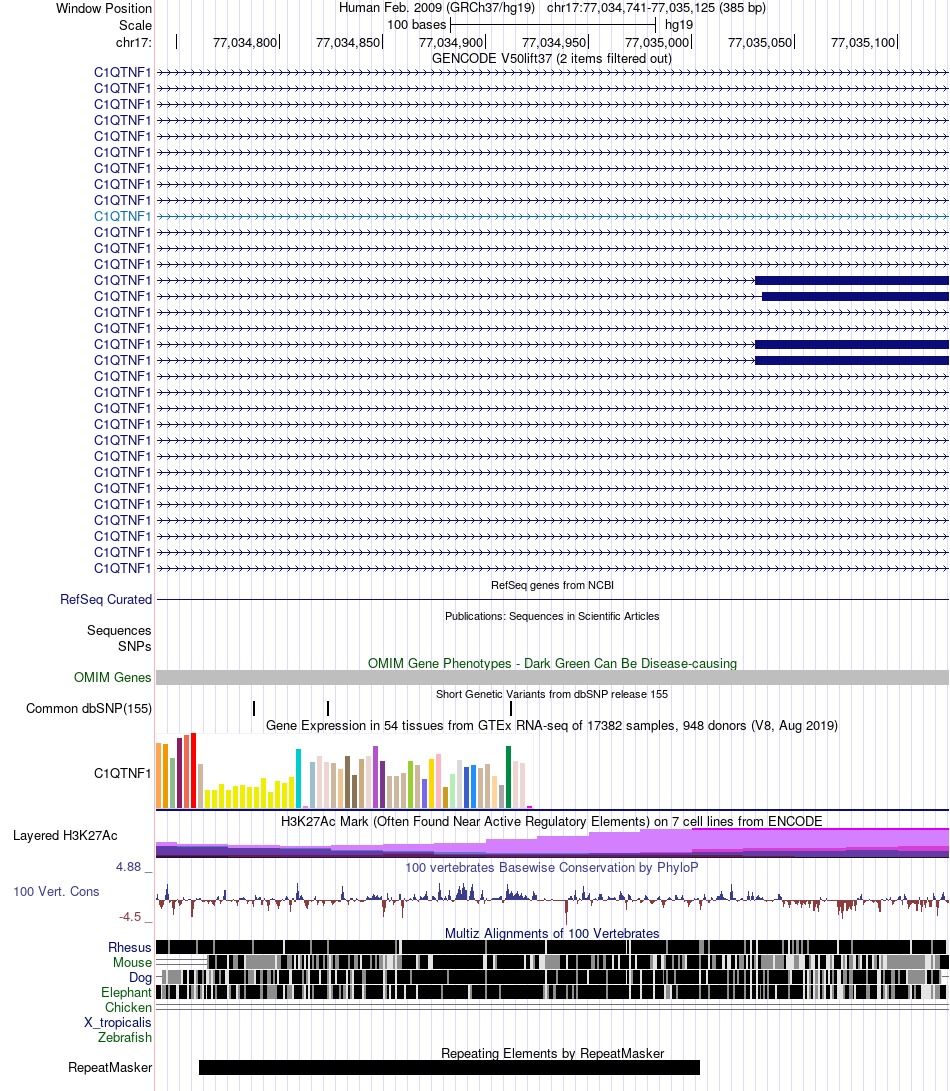Click the 100 bases scale bar
This screenshot has height=1091, width=950.
click(553, 26)
